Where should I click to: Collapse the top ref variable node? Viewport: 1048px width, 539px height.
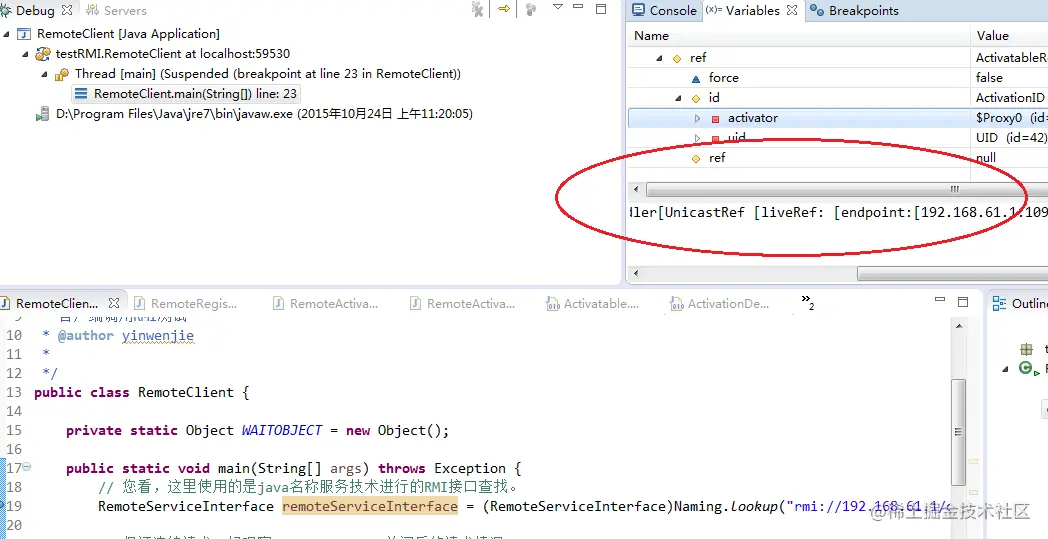[x=659, y=58]
